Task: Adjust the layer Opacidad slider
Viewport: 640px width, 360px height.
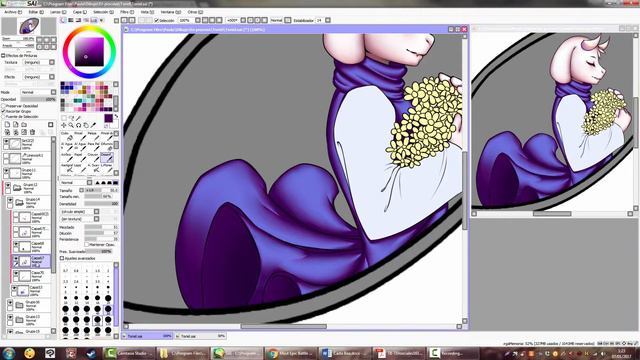Action: point(38,99)
